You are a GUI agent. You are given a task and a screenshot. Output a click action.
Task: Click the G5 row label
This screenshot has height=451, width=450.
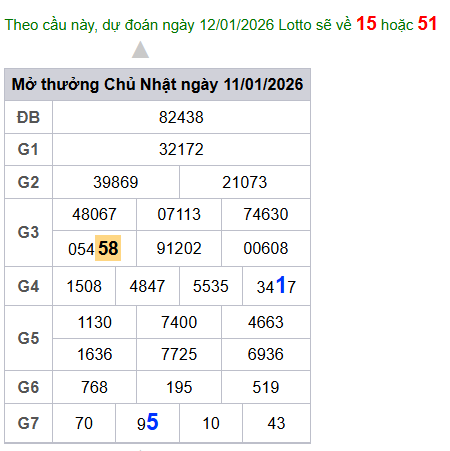pos(28,338)
